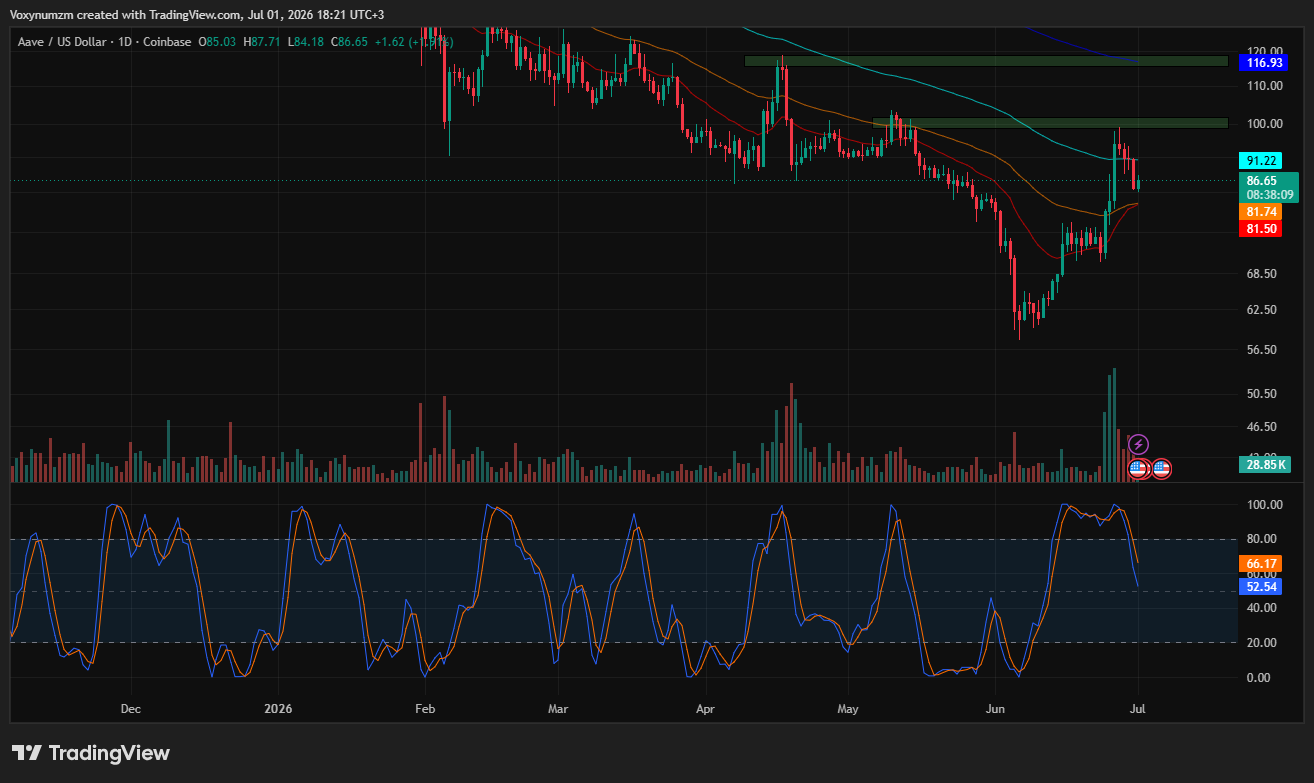Click the 120.00 price axis tick
1314x783 pixels.
1265,51
